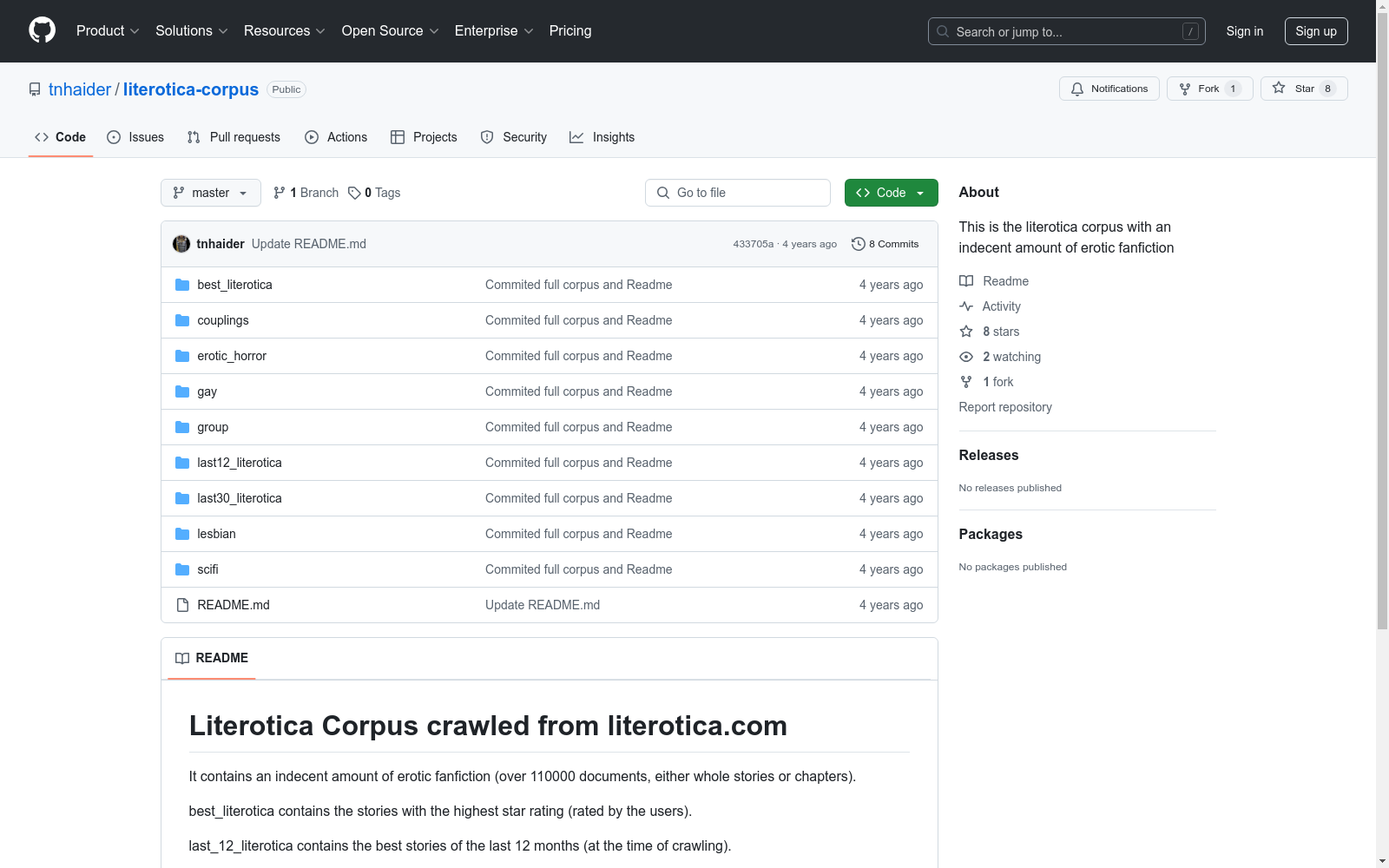The width and height of the screenshot is (1389, 868).
Task: Select the README tab header
Action: (x=212, y=658)
